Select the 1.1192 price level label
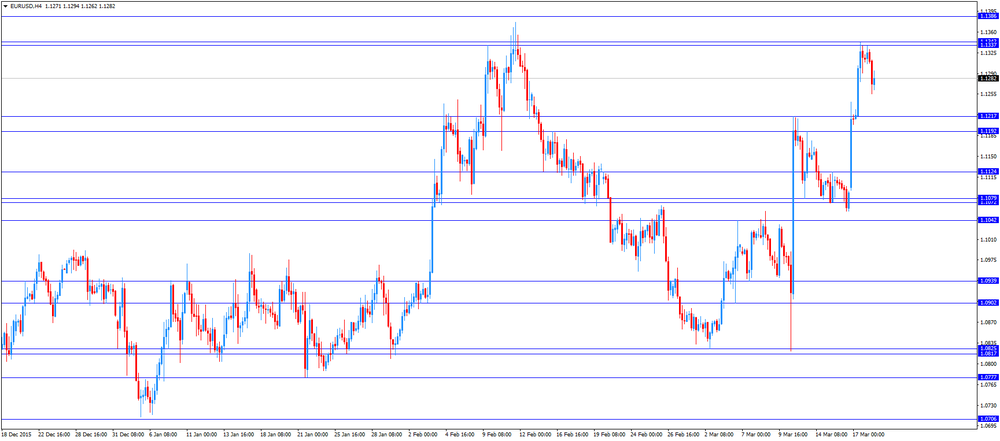This screenshot has width=1000, height=441. tap(988, 131)
